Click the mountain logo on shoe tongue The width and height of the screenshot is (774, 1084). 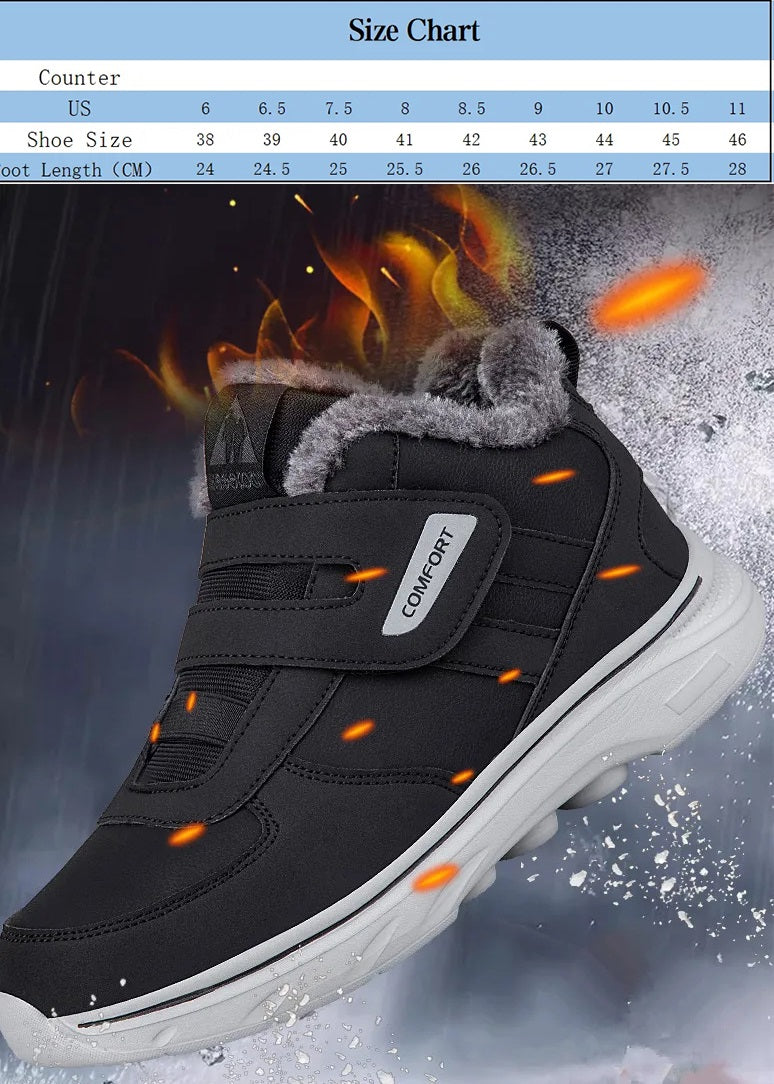235,437
